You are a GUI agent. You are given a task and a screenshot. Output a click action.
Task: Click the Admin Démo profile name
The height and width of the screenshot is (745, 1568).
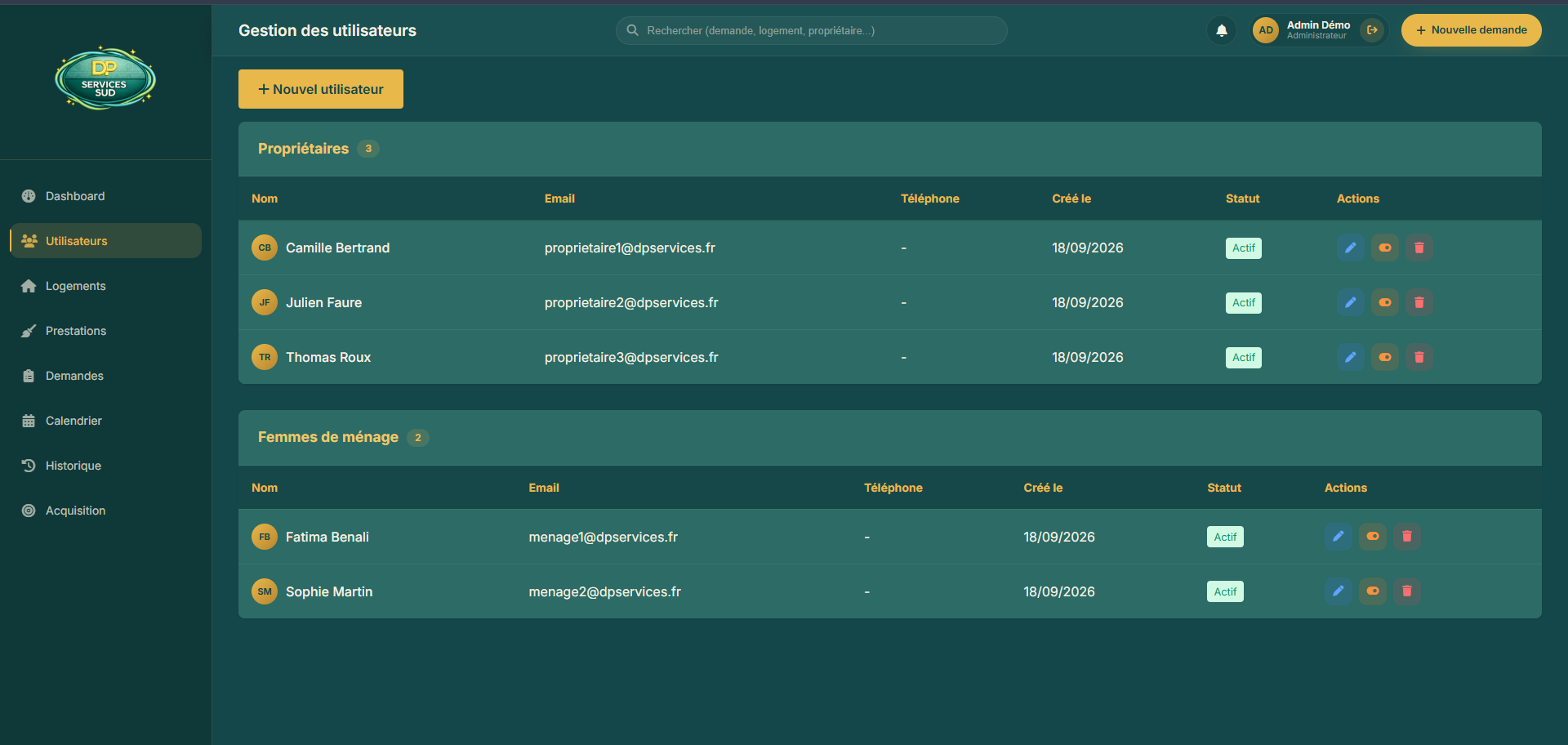[x=1318, y=25]
